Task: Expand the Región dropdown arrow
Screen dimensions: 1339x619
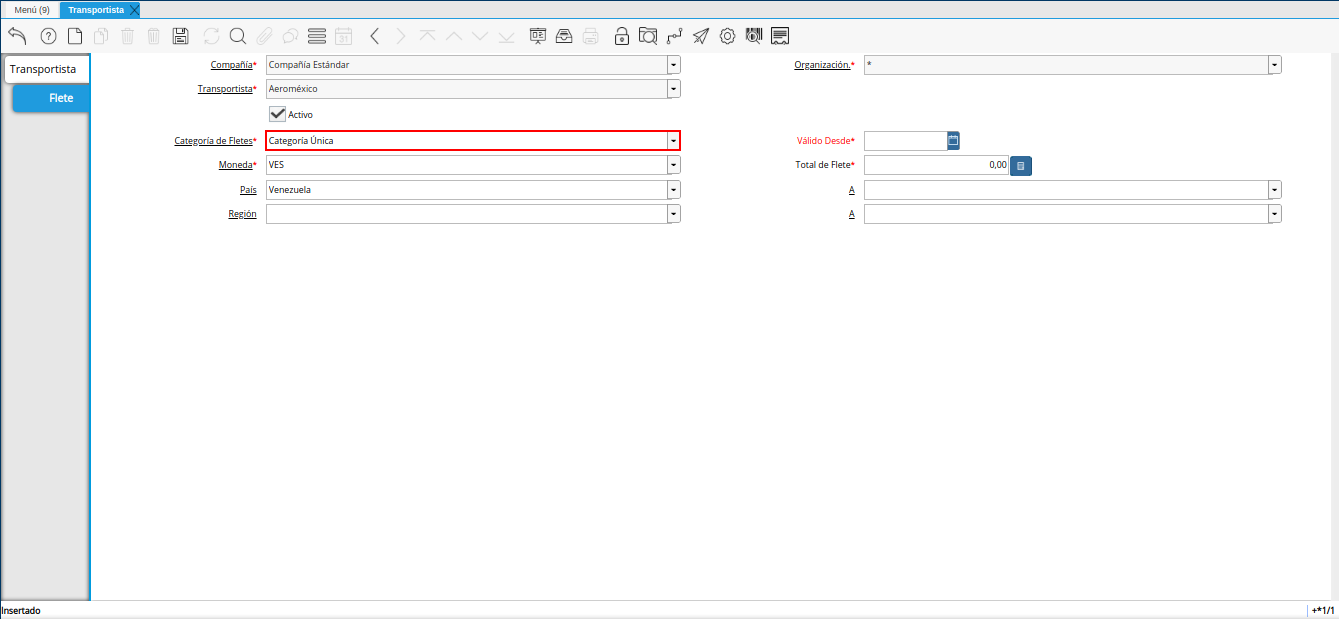Action: tap(674, 214)
